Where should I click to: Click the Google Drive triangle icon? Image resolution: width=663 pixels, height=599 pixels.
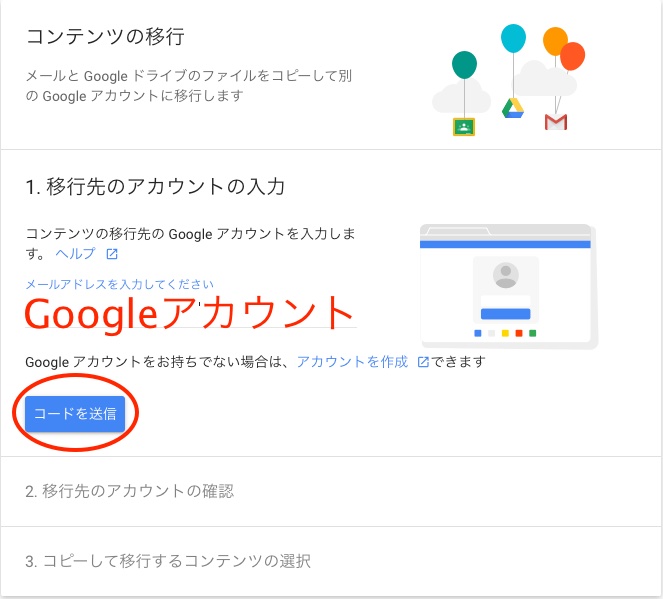(x=513, y=108)
